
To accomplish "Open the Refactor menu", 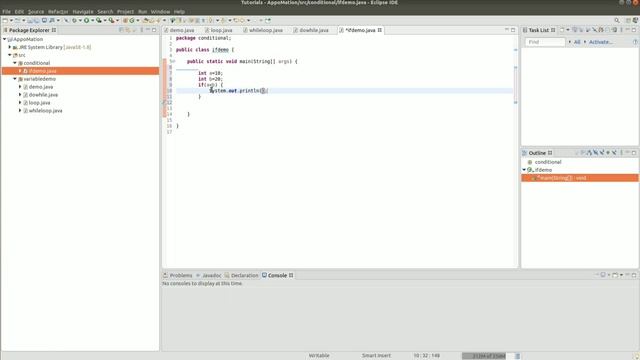I will click(x=58, y=11).
